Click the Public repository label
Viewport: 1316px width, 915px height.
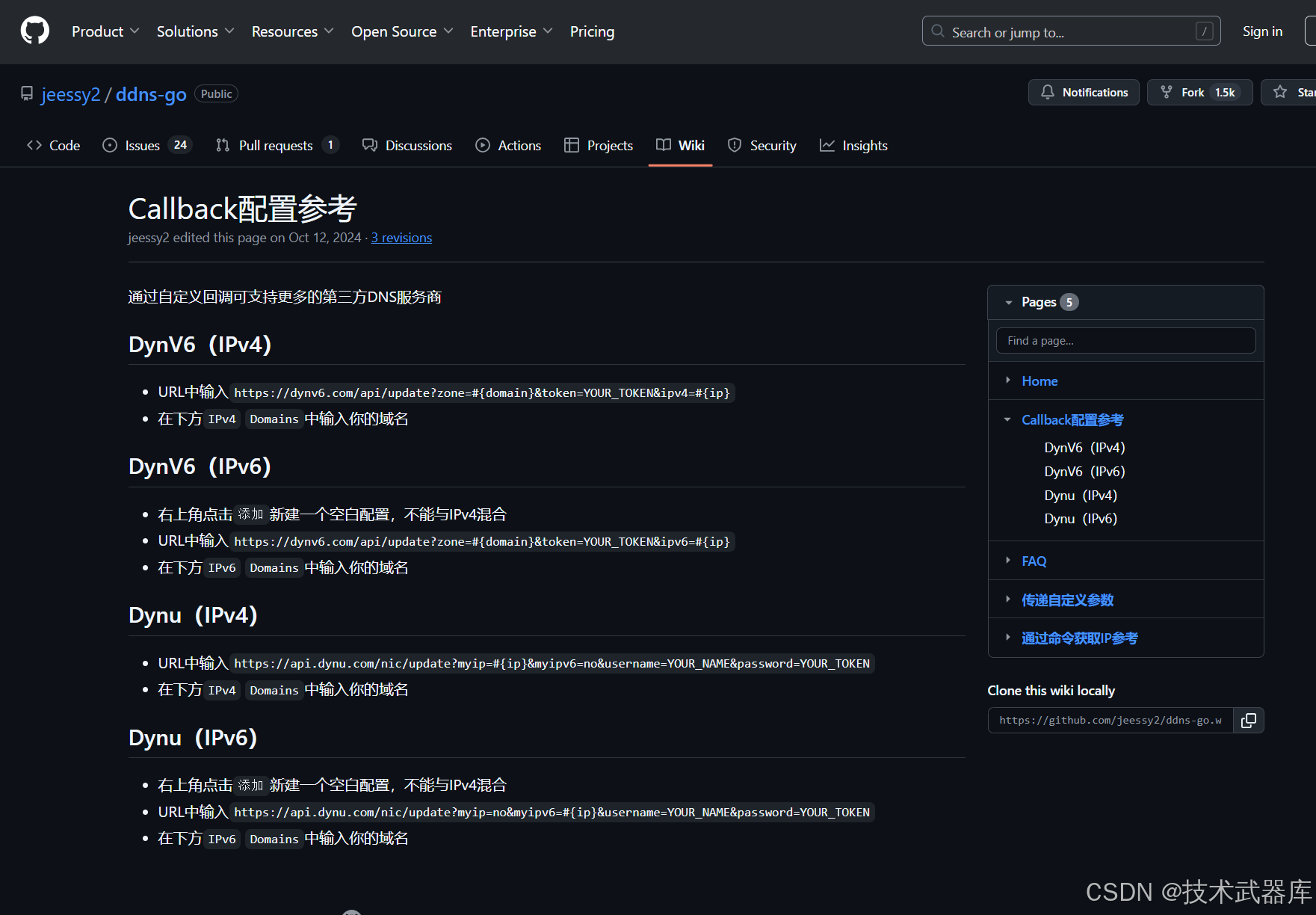click(x=216, y=93)
